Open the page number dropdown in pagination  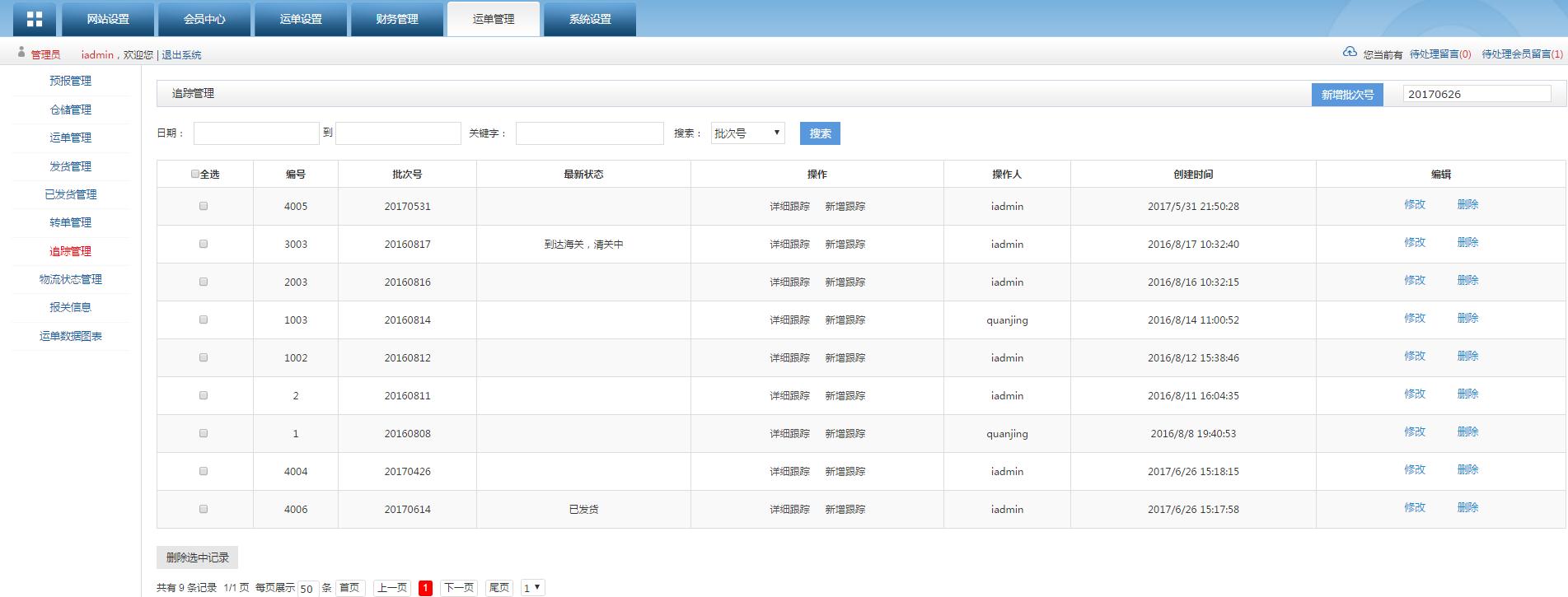coord(532,588)
